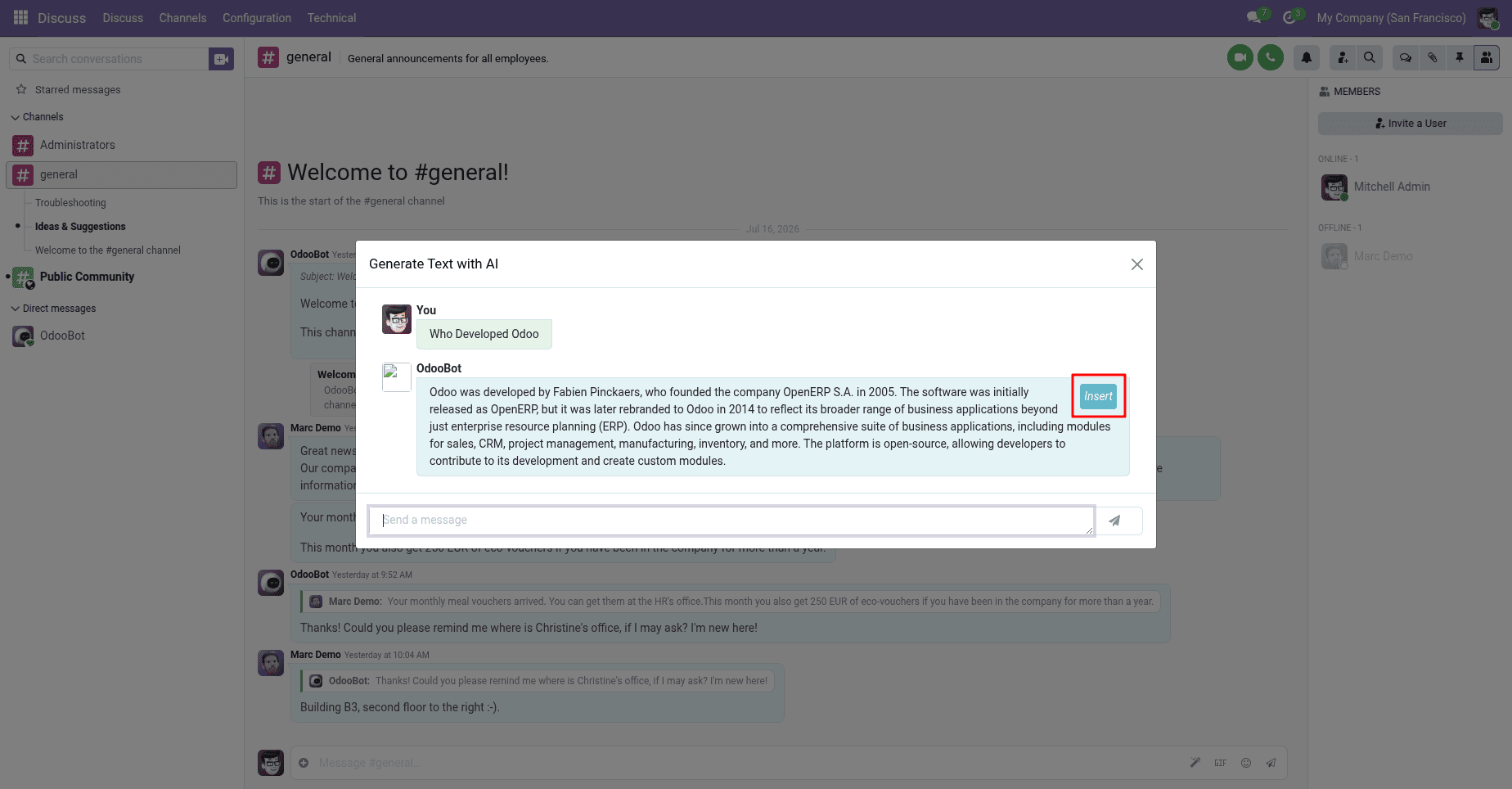Click OdooBot avatar on 9:52 AM message
The image size is (1512, 789).
(x=271, y=583)
